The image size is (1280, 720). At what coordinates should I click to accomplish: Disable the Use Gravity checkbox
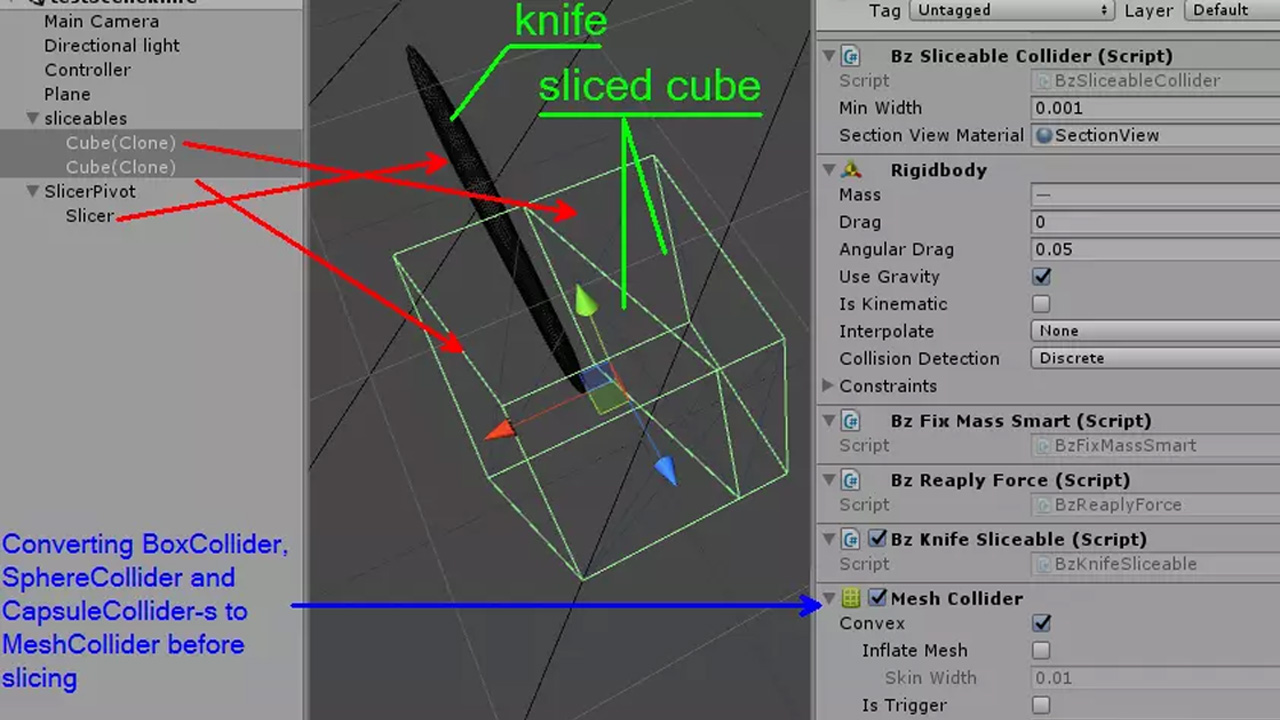coord(1041,277)
